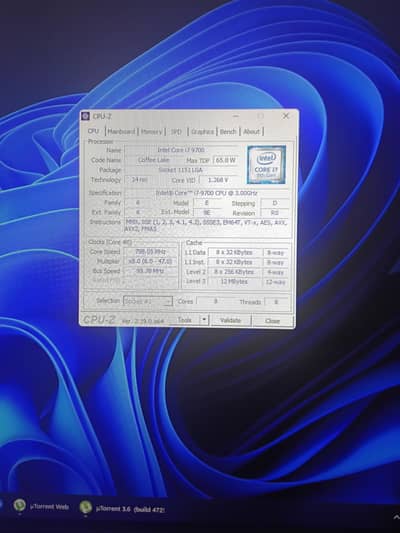
Task: Open the Socket #1 selection dropdown
Action: [148, 301]
